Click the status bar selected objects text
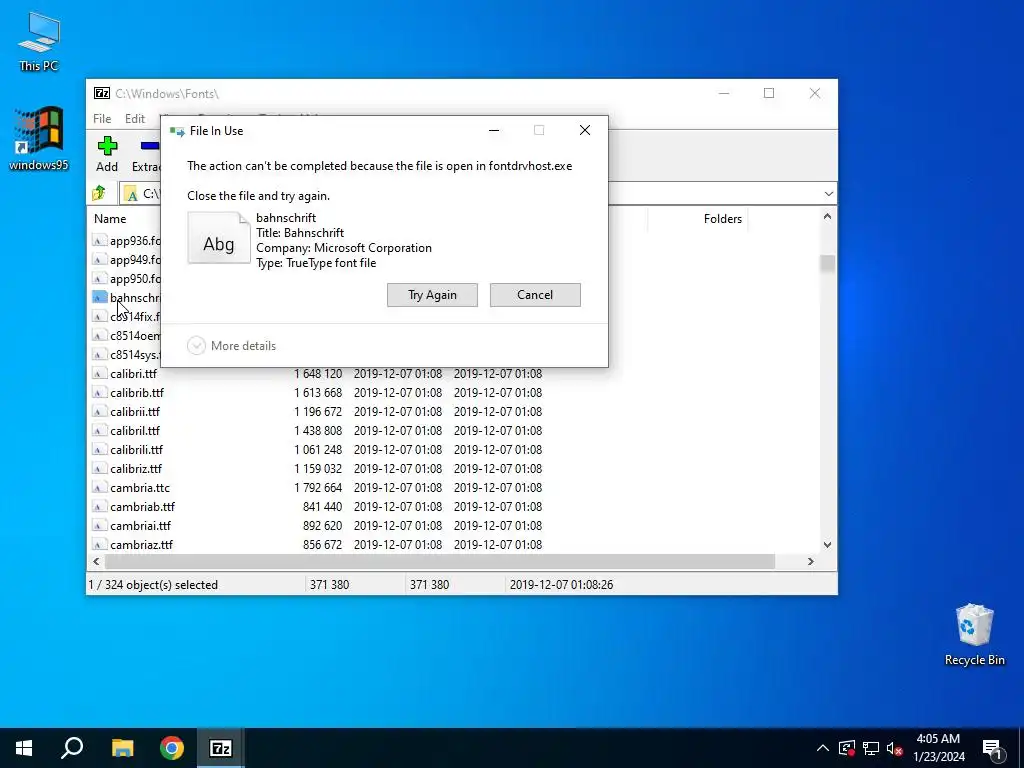Screen dimensions: 1024x768 click(153, 584)
